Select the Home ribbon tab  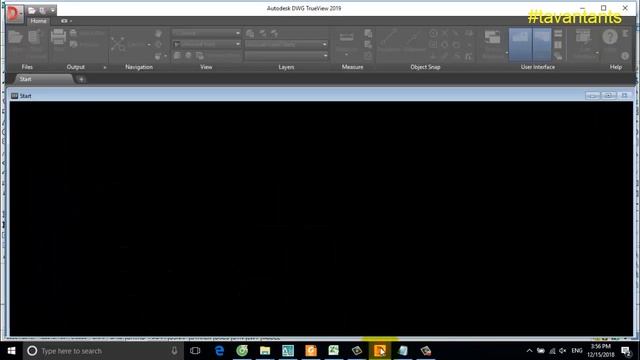coord(38,21)
